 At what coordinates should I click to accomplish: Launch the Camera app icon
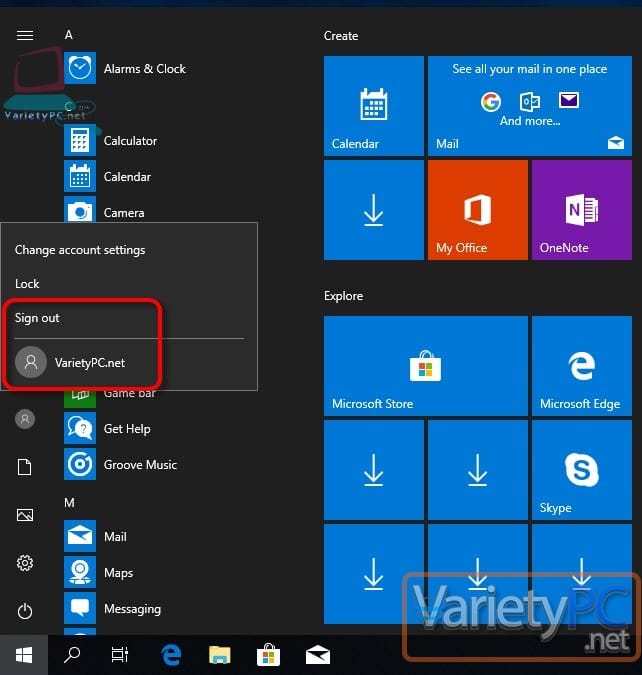click(80, 211)
